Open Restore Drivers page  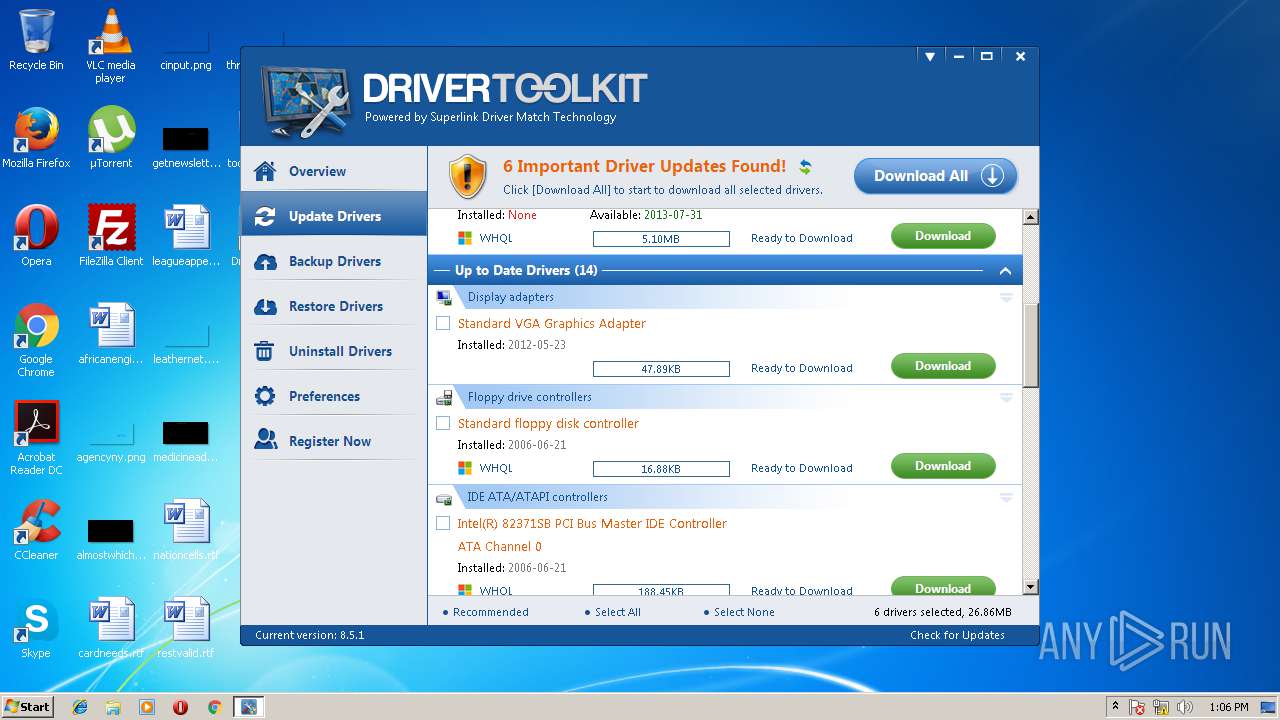point(334,306)
